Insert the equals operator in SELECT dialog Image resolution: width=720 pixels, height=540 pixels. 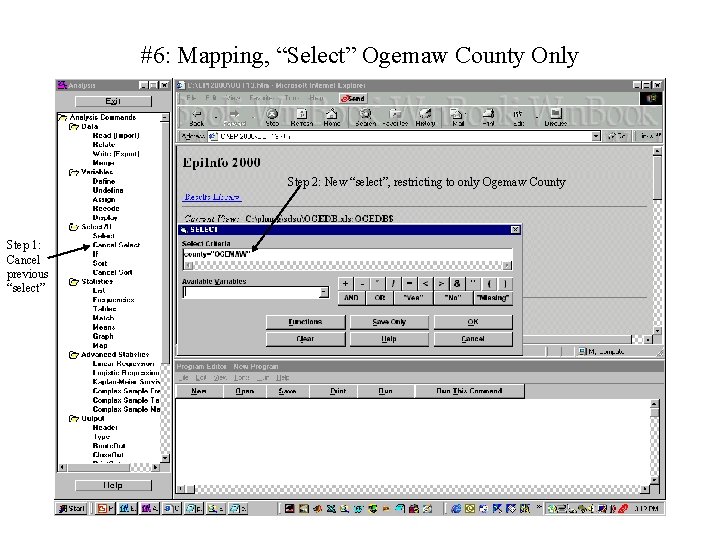(409, 283)
